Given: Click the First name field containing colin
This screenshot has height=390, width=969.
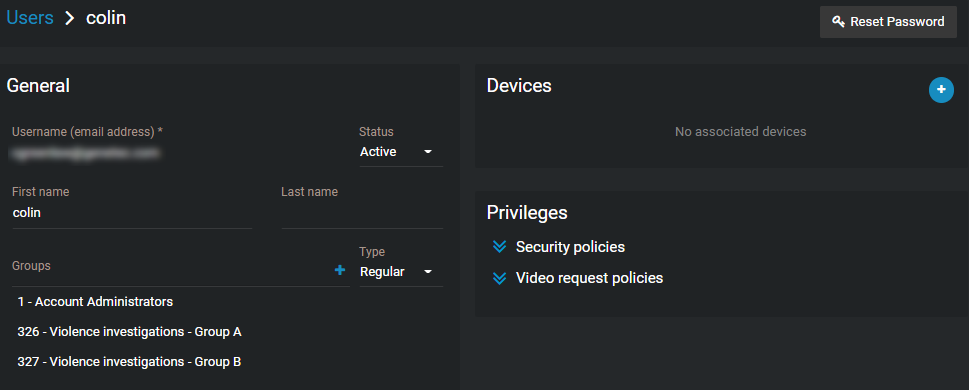Looking at the screenshot, I should point(132,213).
